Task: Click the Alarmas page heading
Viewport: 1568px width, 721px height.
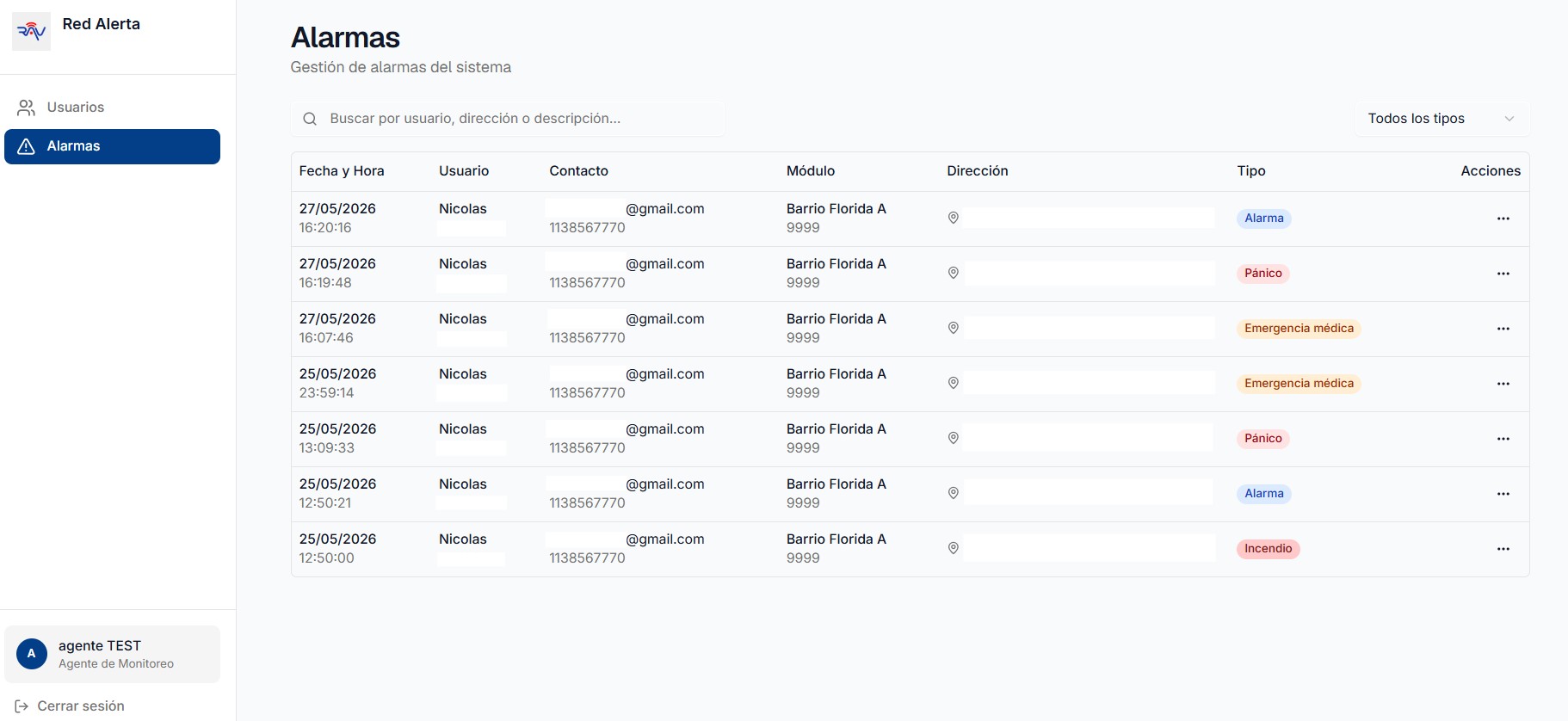Action: tap(345, 38)
